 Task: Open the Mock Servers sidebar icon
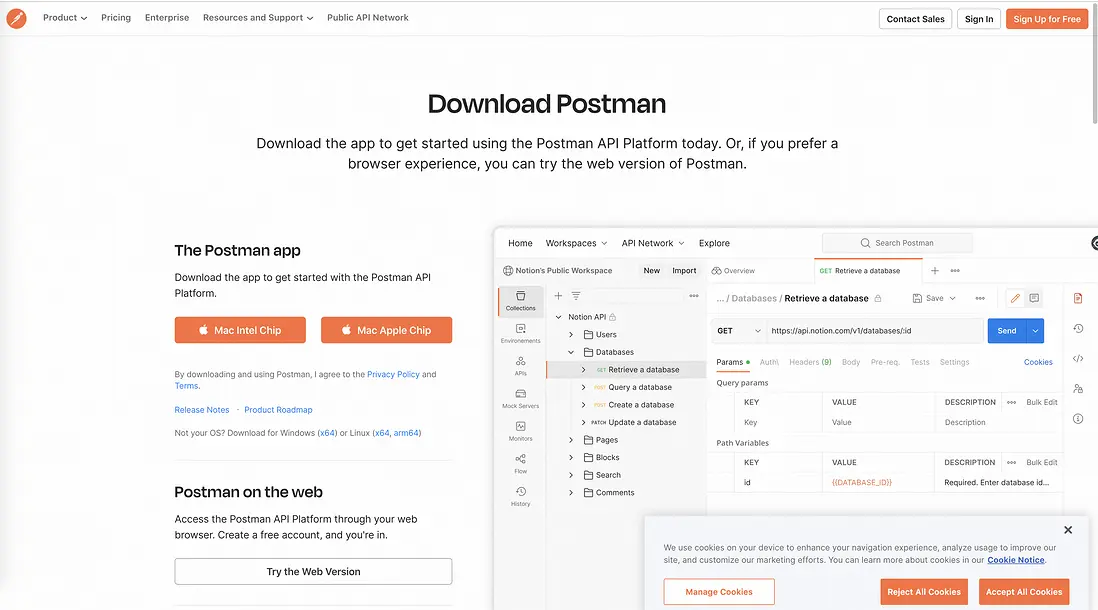point(520,398)
